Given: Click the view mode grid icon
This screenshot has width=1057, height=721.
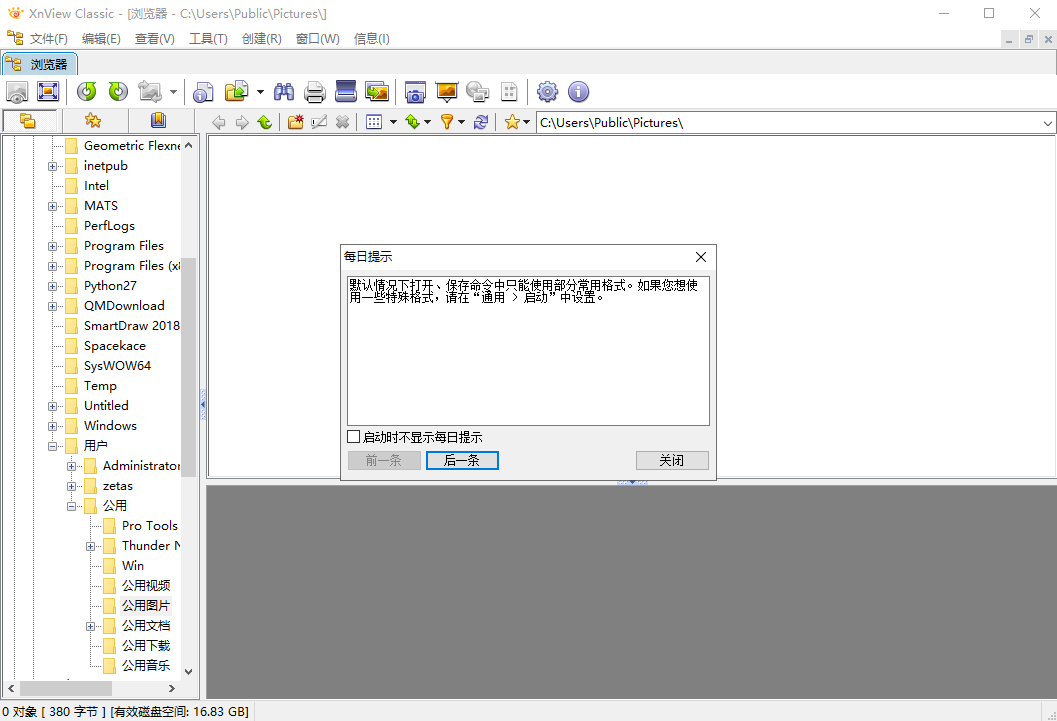Looking at the screenshot, I should (374, 122).
